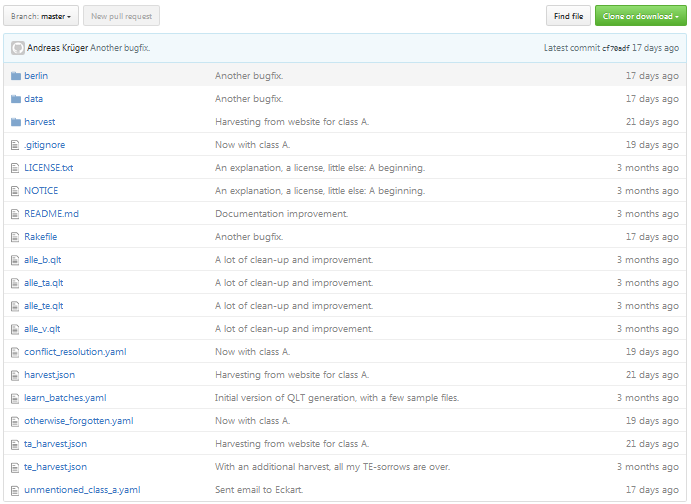This screenshot has height=504, width=691.
Task: Expand the Clone or download menu
Action: tap(641, 16)
